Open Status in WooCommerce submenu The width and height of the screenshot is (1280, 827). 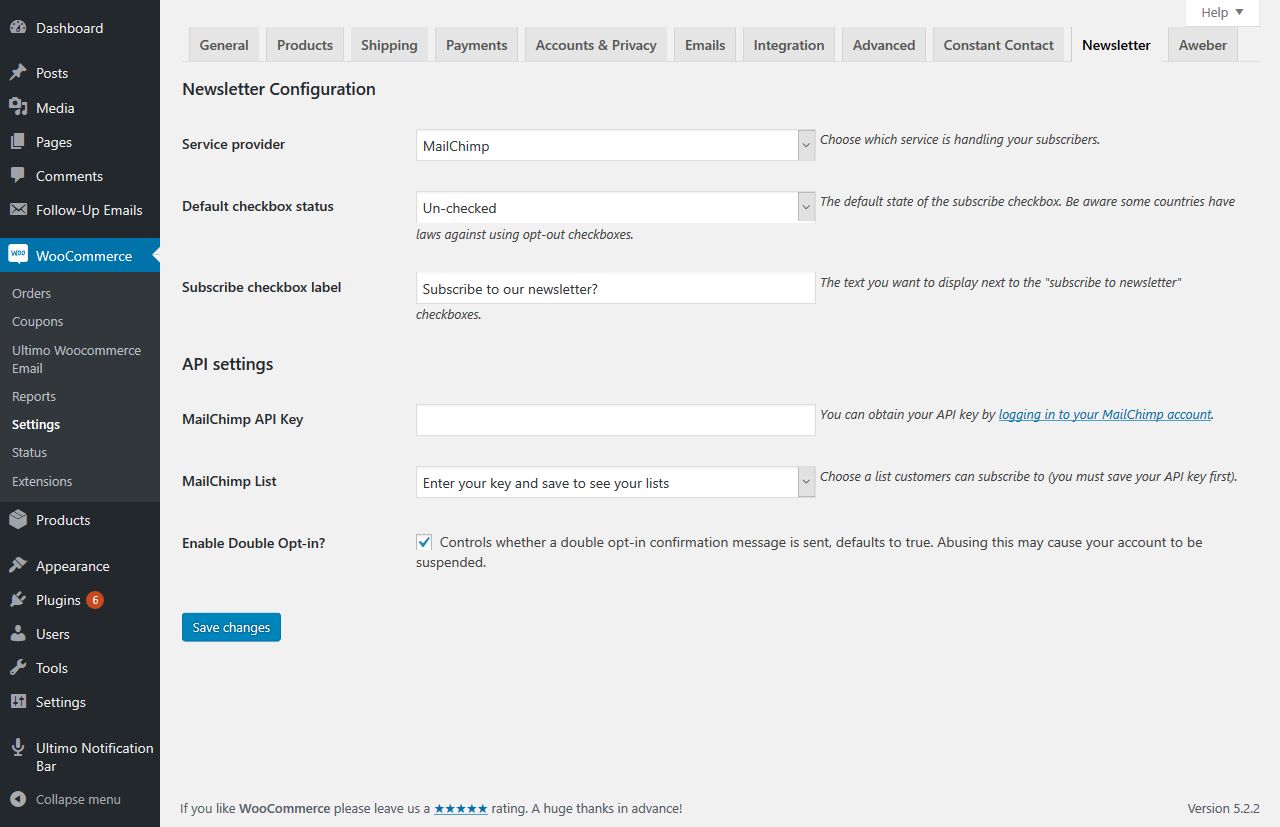[x=29, y=452]
